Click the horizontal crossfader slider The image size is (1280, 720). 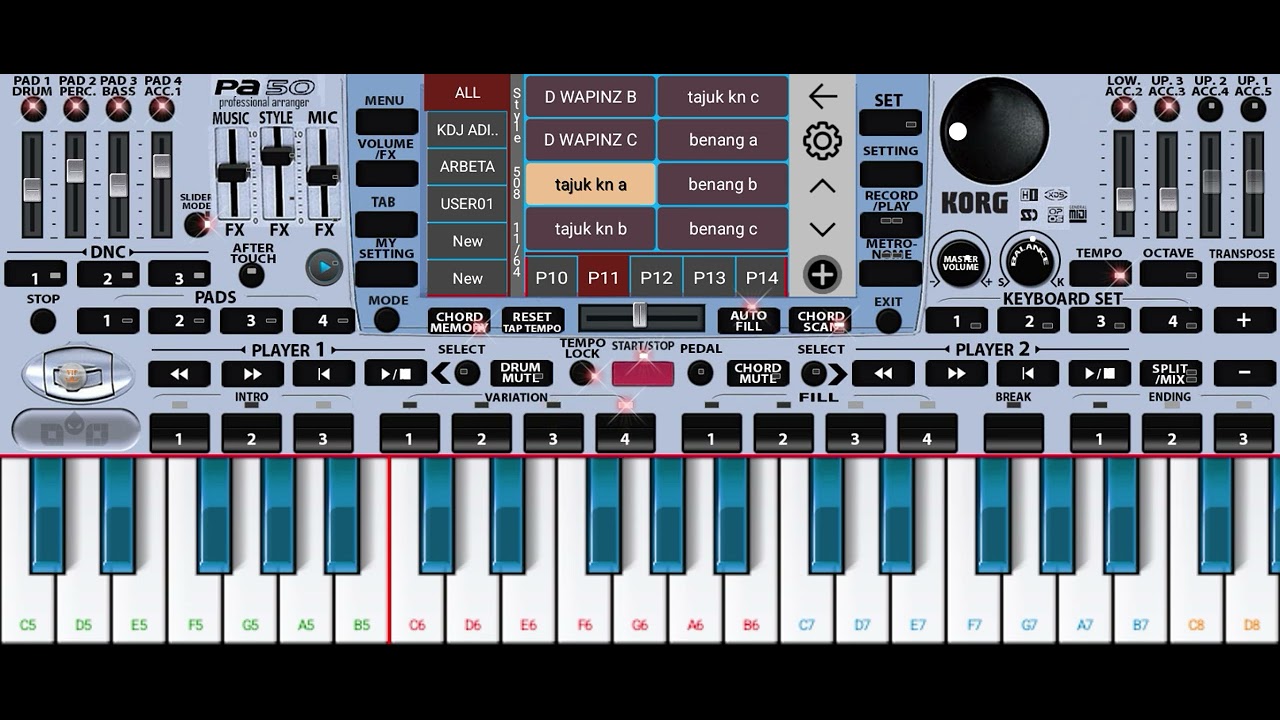coord(642,317)
